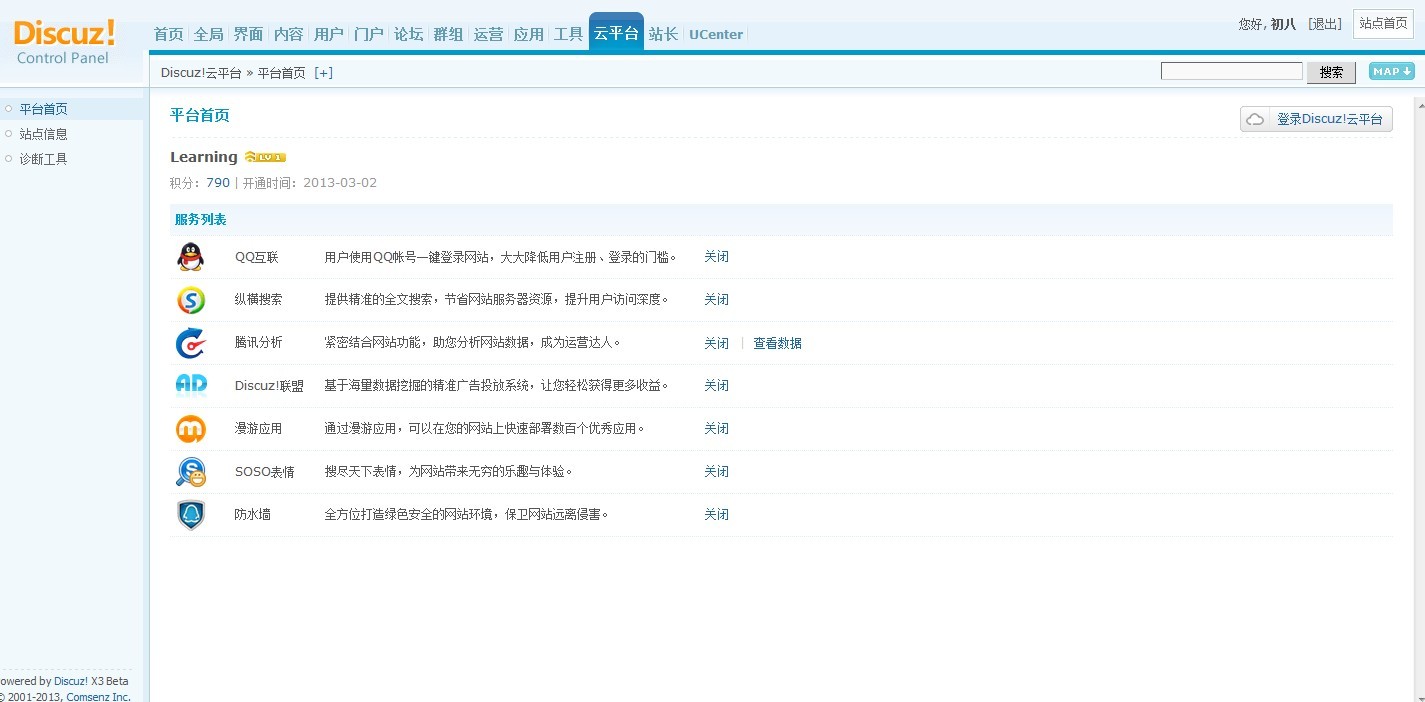Click the SOSO表情 service icon
This screenshot has height=702, width=1425.
191,472
